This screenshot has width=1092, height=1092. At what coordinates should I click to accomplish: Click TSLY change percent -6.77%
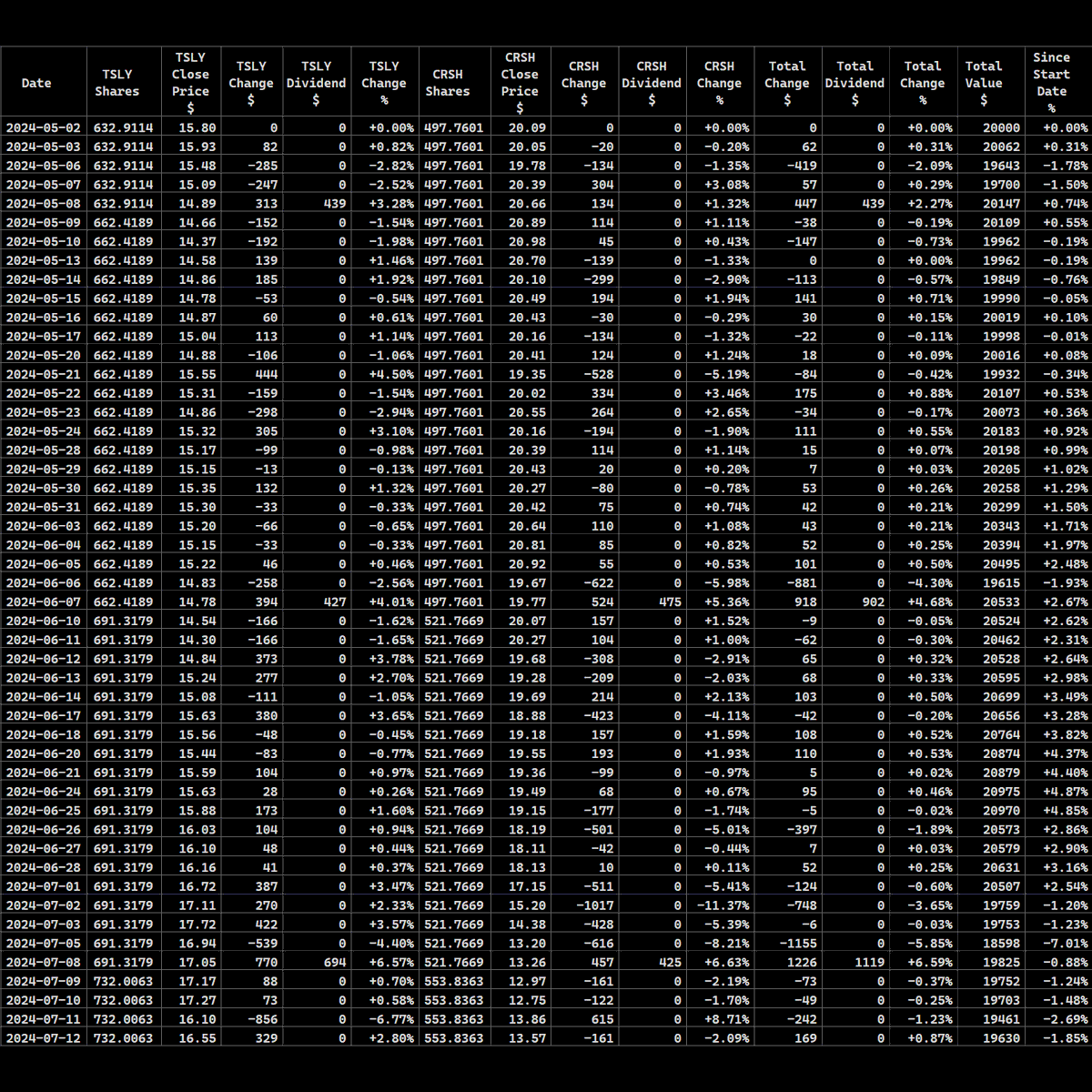pos(391,1019)
